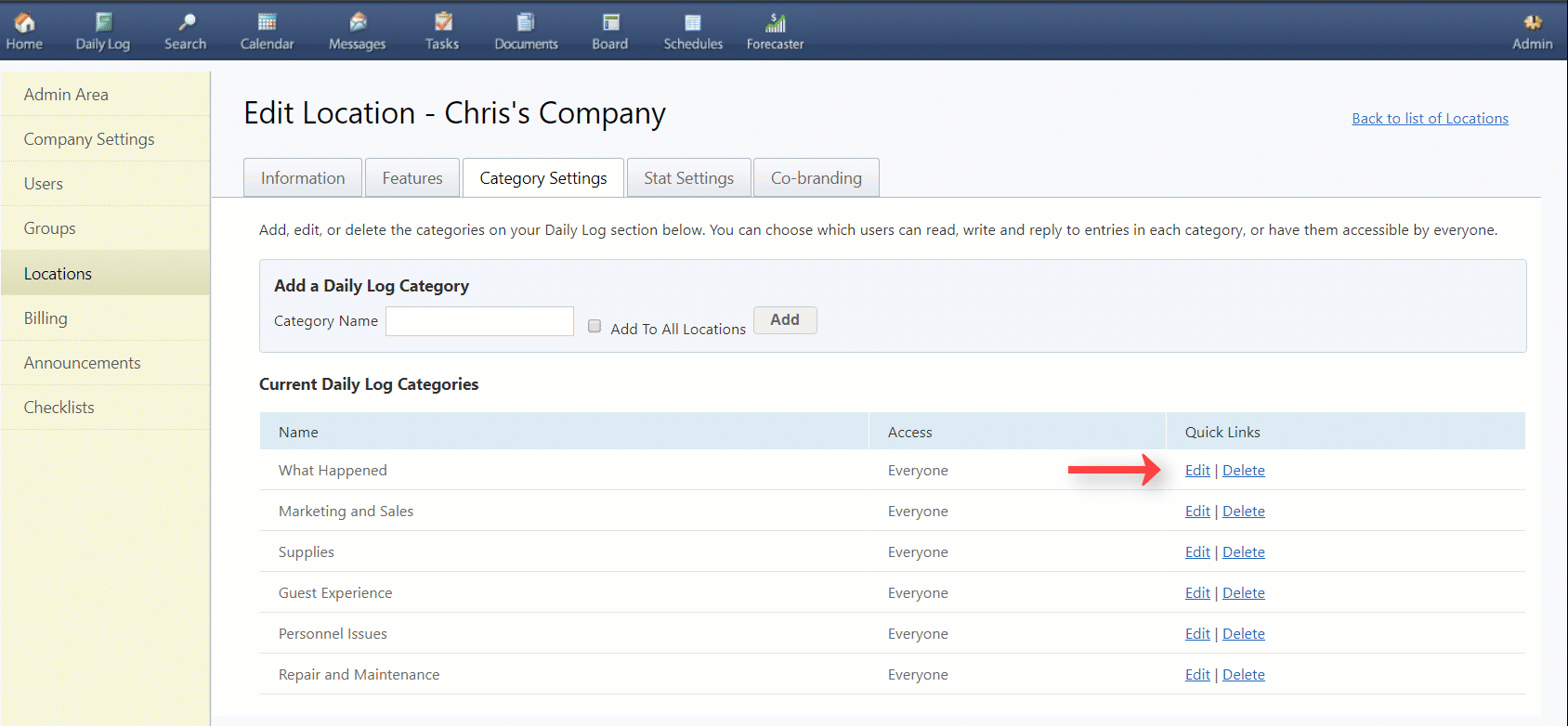The width and height of the screenshot is (1568, 726).
Task: Open the Tasks checklist icon
Action: pos(443,22)
